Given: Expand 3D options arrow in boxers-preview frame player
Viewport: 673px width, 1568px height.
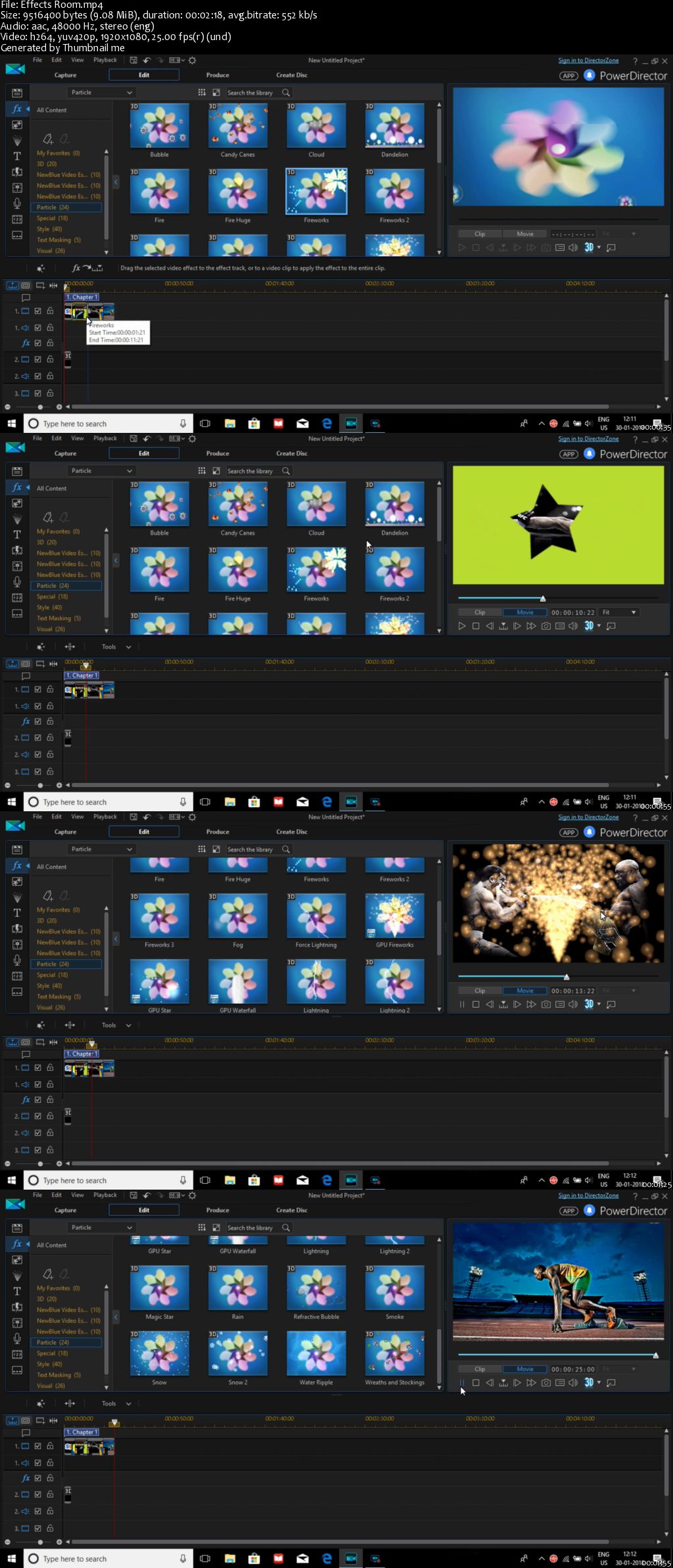Looking at the screenshot, I should click(x=599, y=1004).
